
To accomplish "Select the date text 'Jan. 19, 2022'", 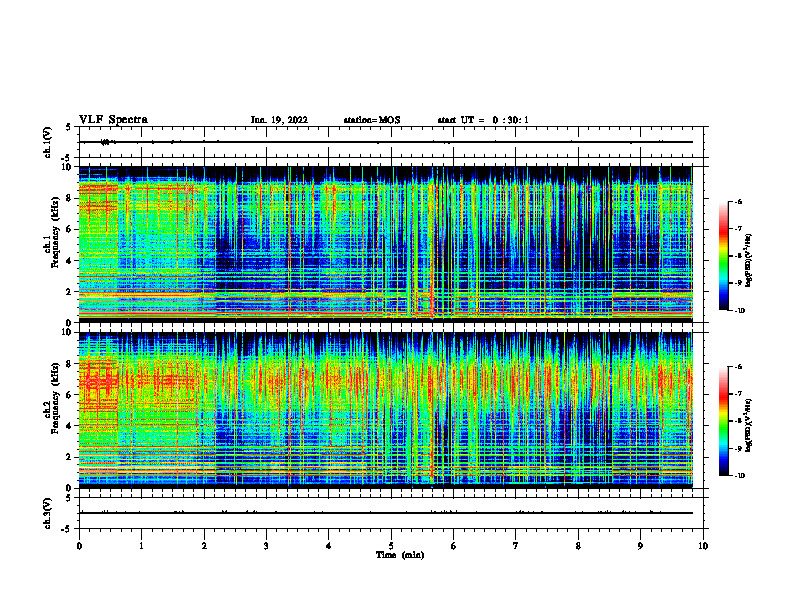I will click(x=279, y=120).
